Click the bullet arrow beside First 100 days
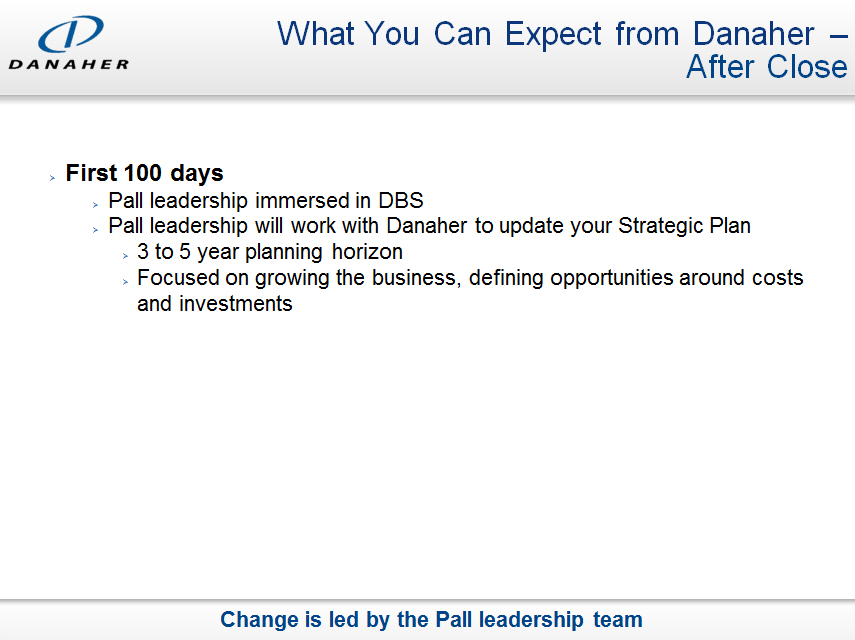 pos(52,178)
